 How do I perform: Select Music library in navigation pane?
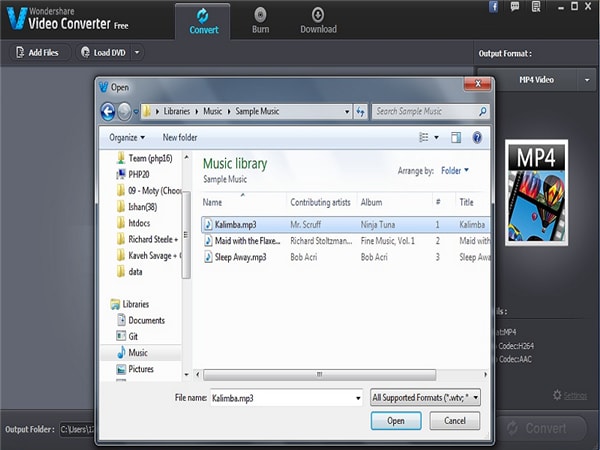(x=140, y=353)
